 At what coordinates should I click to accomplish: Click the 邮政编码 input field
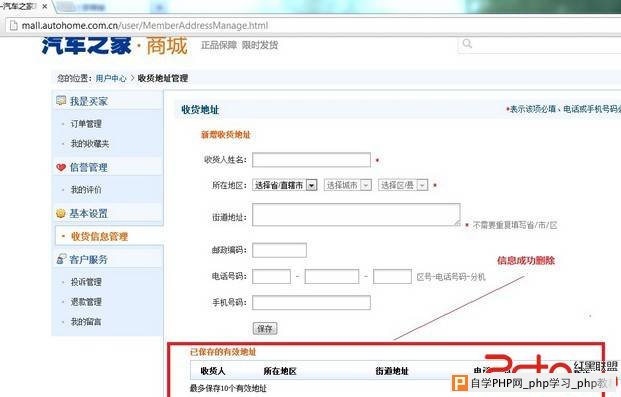click(279, 250)
